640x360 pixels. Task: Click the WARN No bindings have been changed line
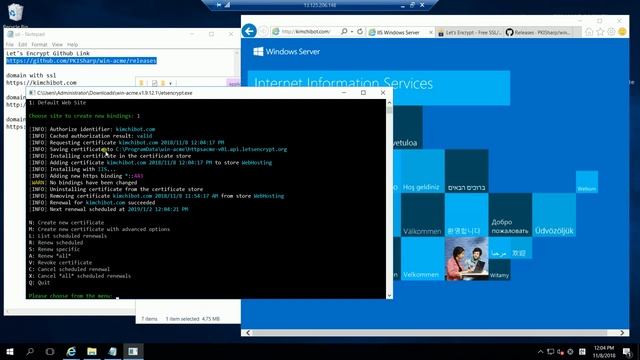point(83,183)
